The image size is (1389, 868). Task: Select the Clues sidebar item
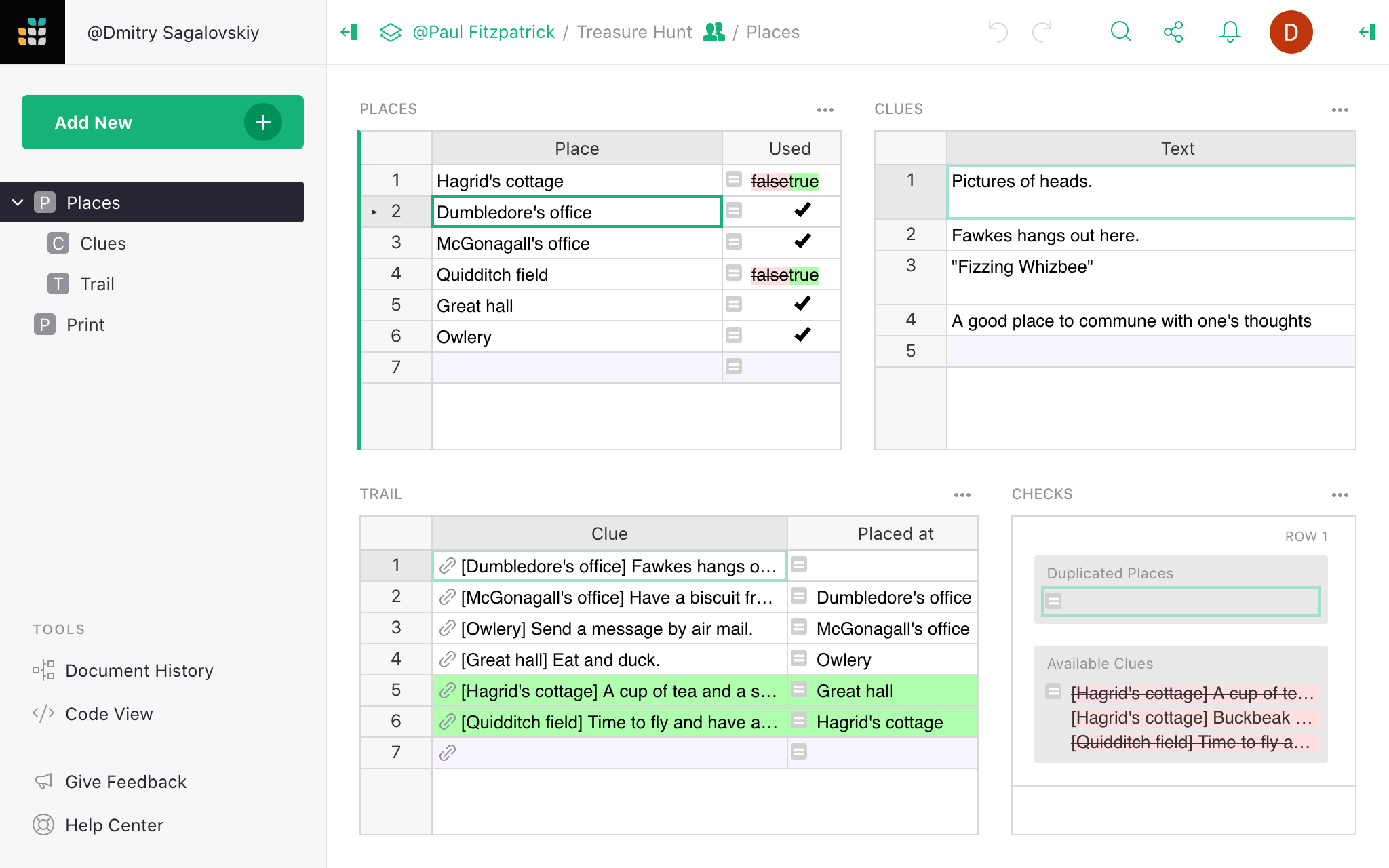tap(102, 243)
